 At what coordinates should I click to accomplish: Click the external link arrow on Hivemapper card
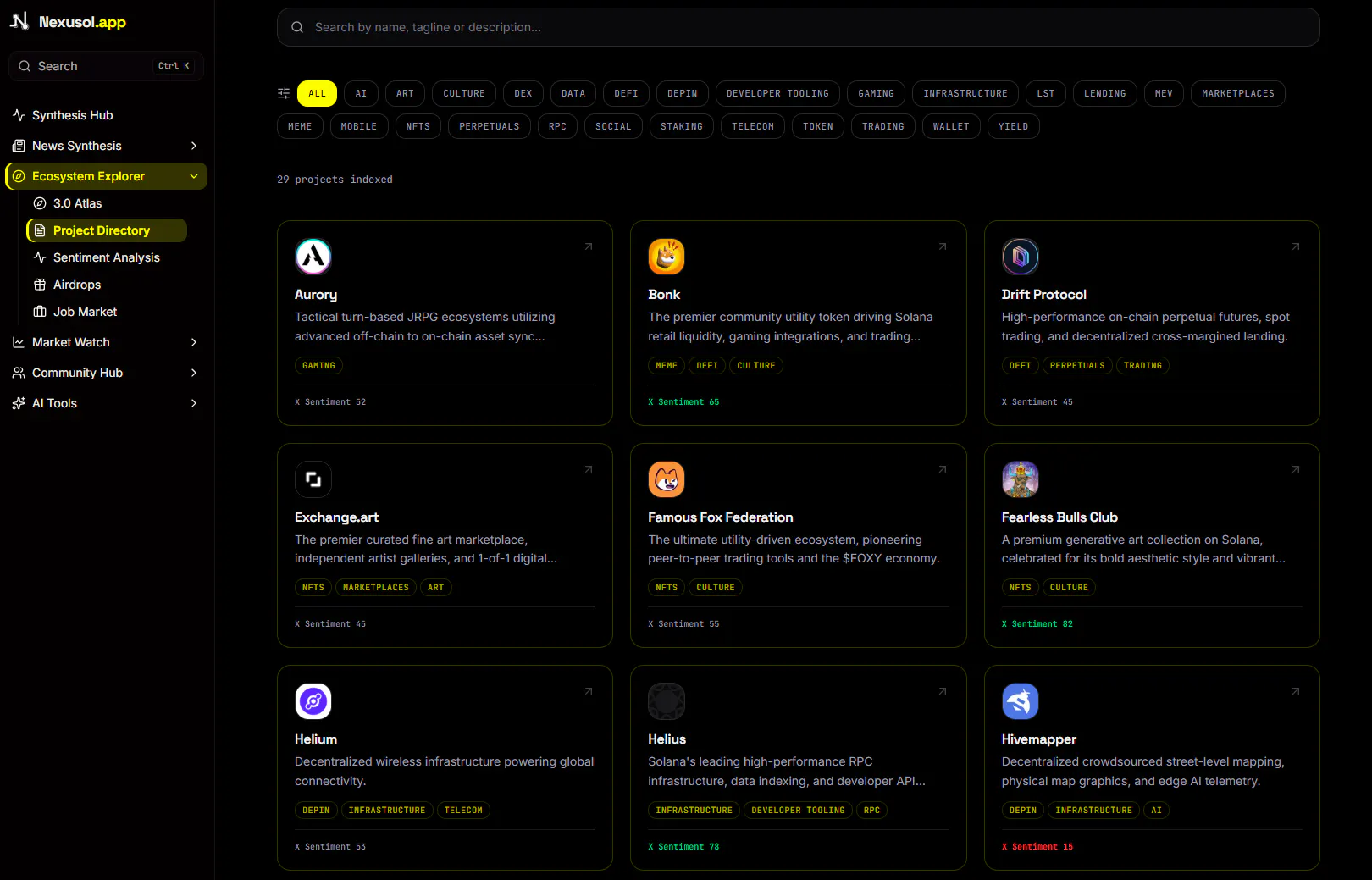coord(1296,691)
